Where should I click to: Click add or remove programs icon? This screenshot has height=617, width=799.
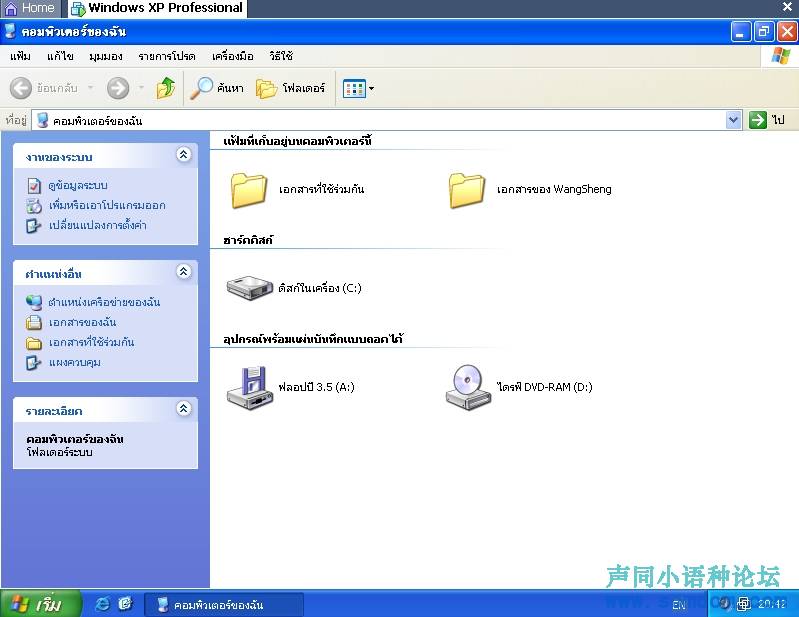click(34, 205)
